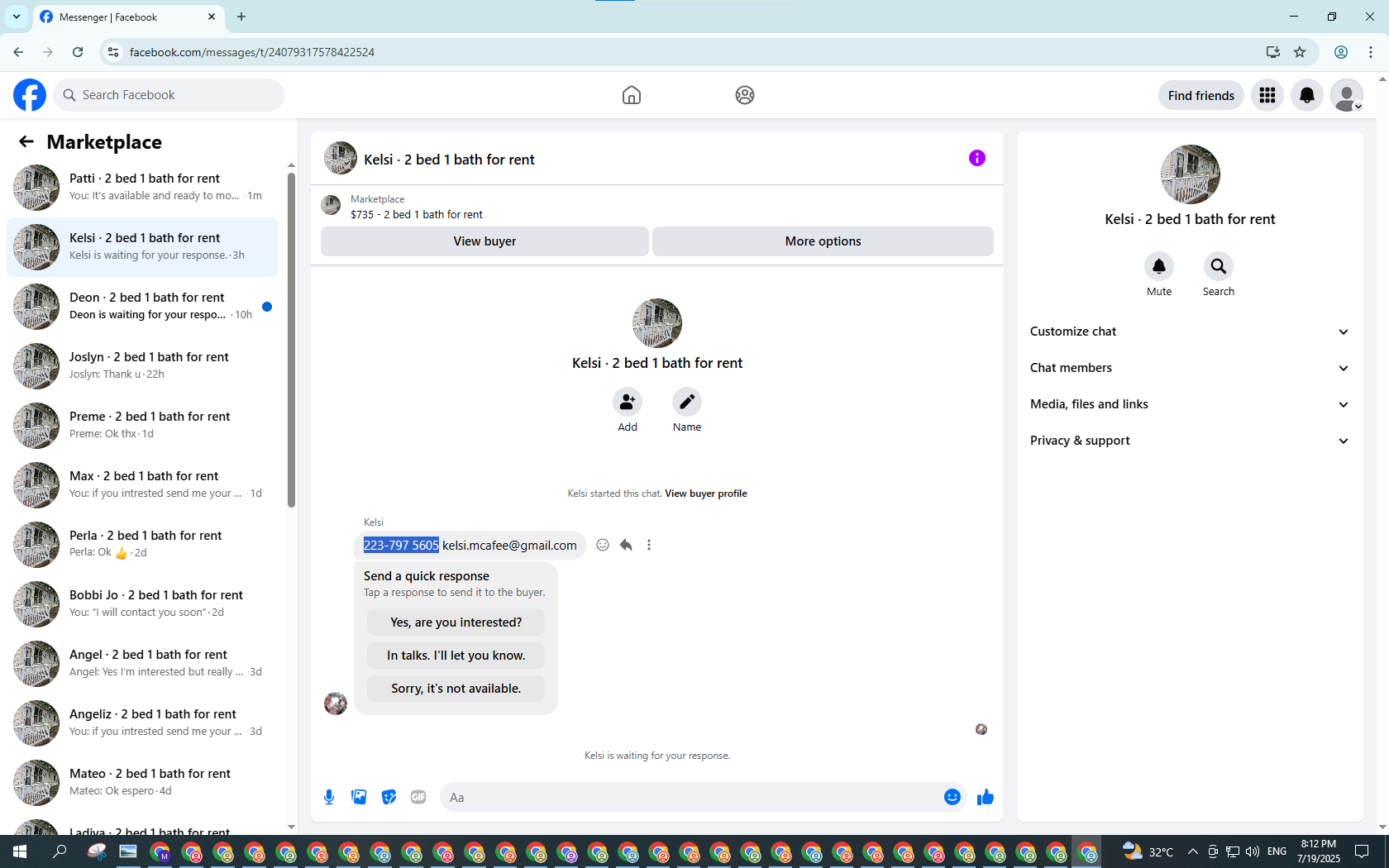Image resolution: width=1389 pixels, height=868 pixels.
Task: Open Preme conversation
Action: click(x=142, y=426)
